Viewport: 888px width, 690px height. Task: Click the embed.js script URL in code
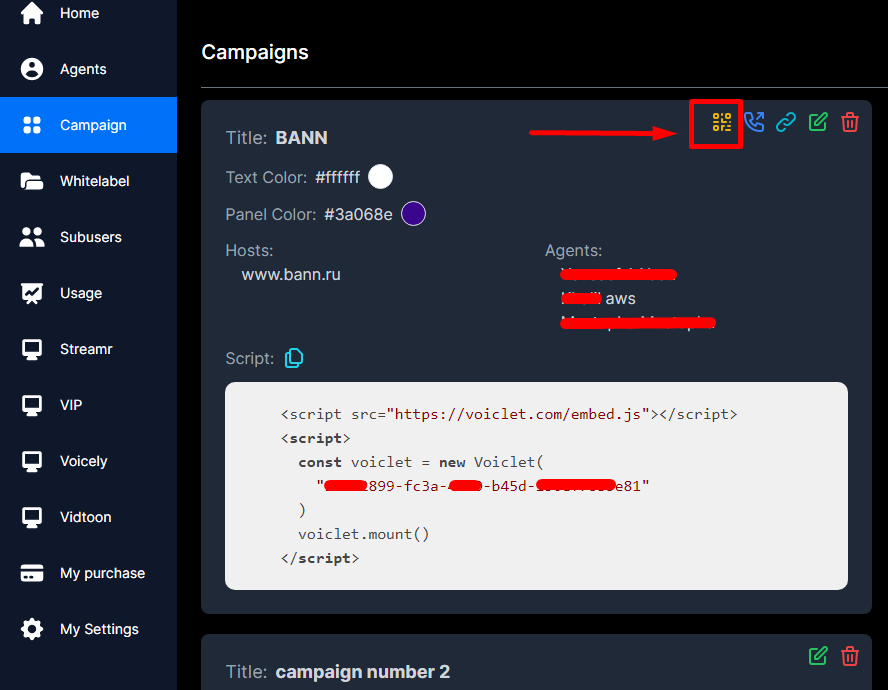click(x=518, y=414)
